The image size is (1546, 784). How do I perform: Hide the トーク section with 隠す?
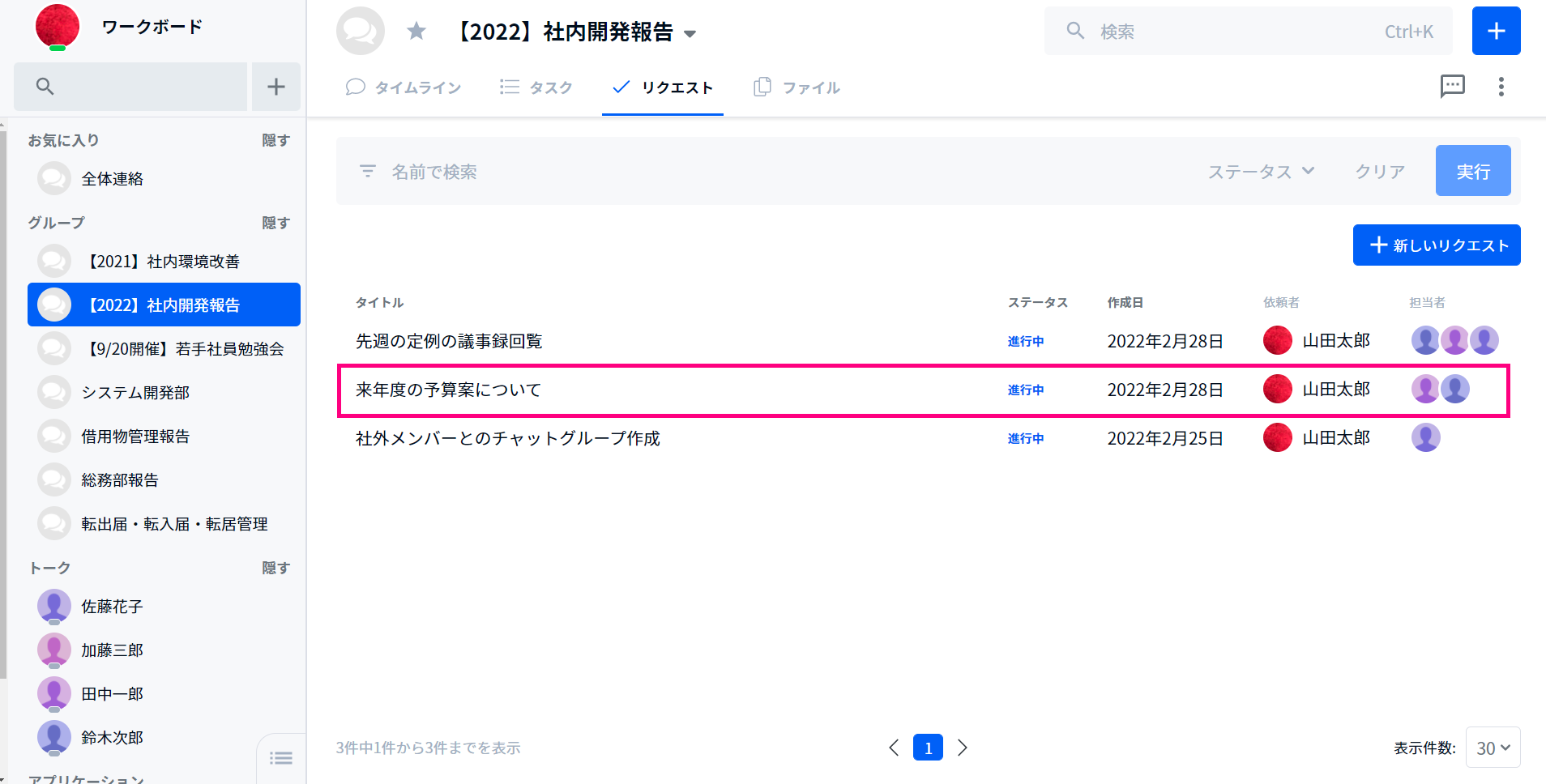(x=275, y=567)
